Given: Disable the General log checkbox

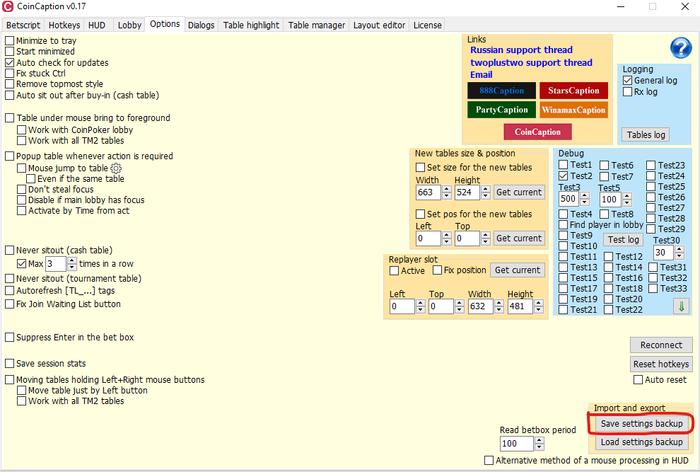Looking at the screenshot, I should click(x=627, y=80).
